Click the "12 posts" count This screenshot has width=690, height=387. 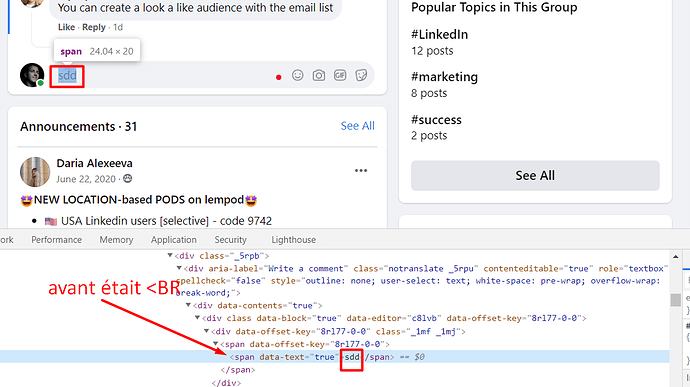click(x=432, y=51)
